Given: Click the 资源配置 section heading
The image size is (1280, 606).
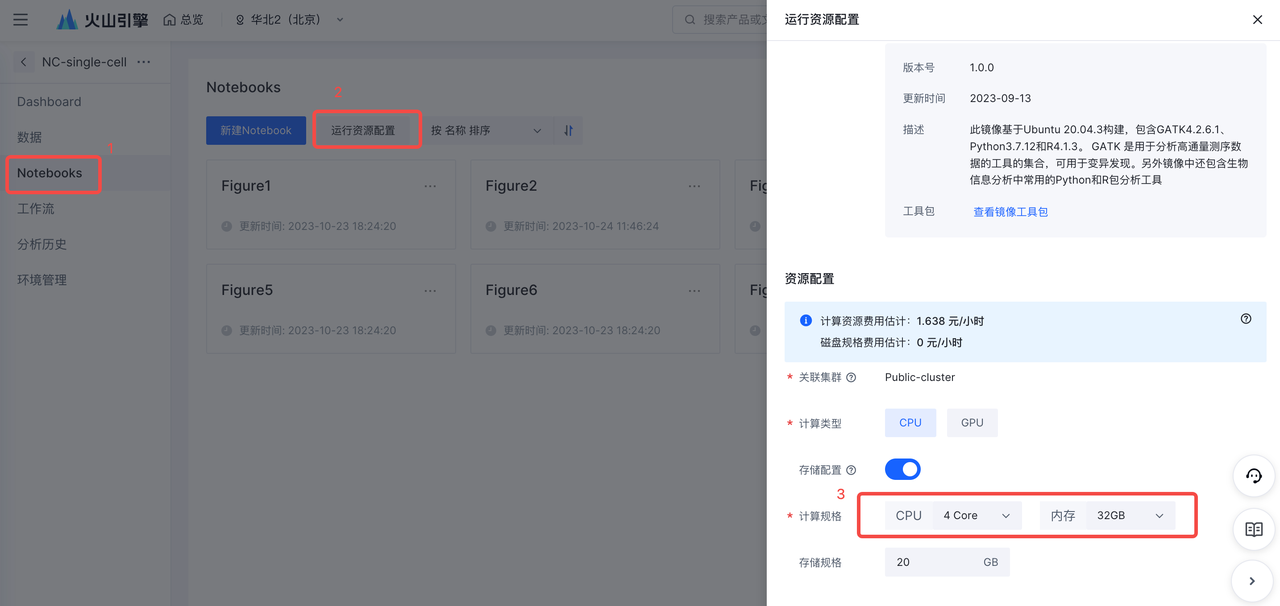Looking at the screenshot, I should tap(810, 279).
